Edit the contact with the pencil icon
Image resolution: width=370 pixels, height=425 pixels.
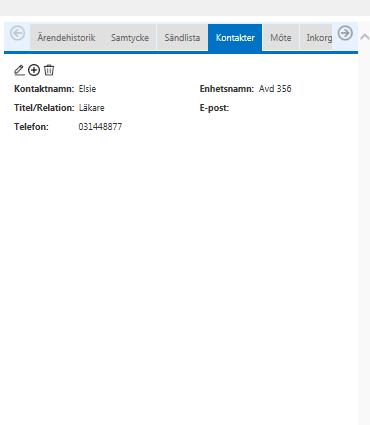tap(19, 70)
